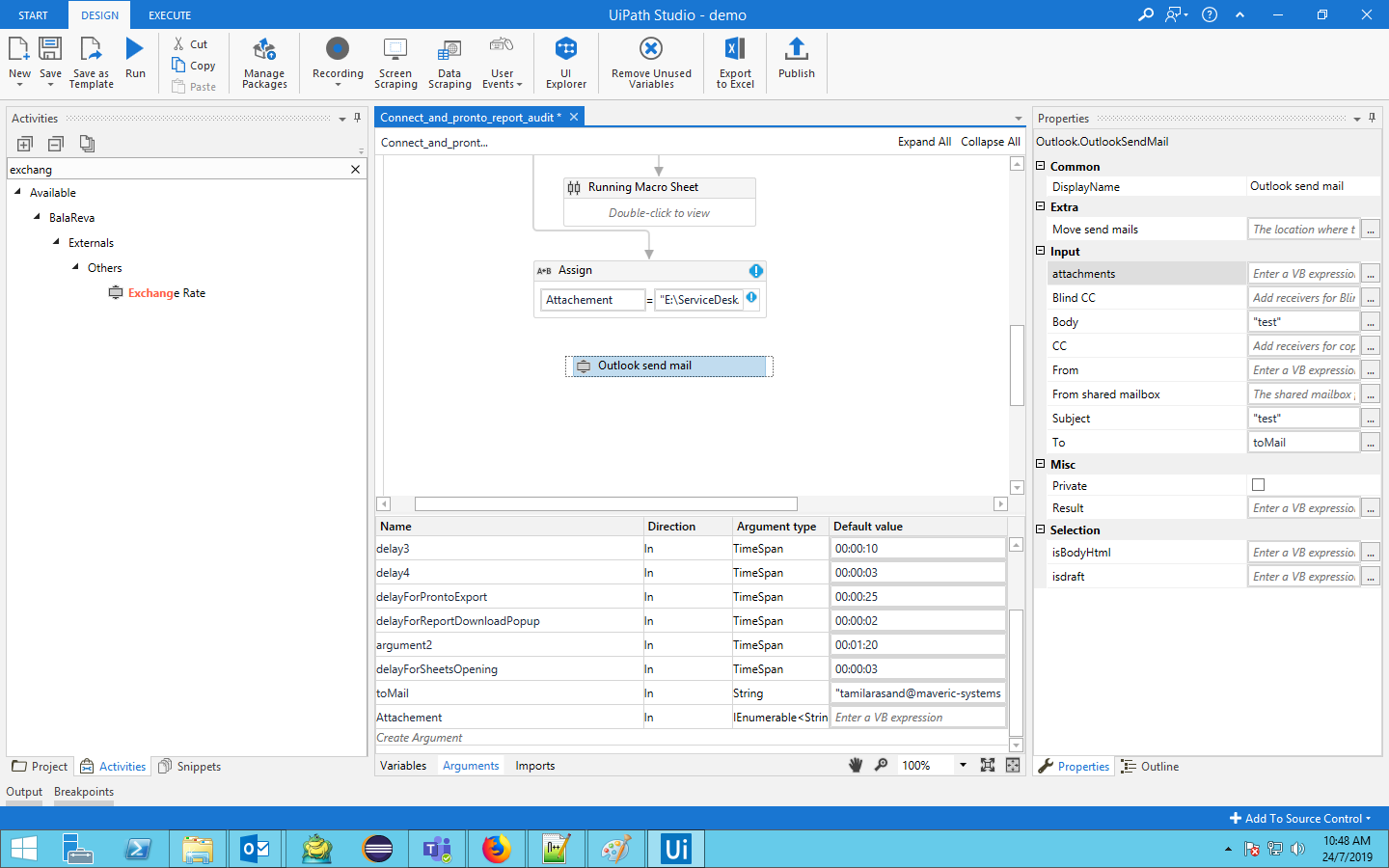
Task: Open Manage Packages
Action: pyautogui.click(x=264, y=62)
